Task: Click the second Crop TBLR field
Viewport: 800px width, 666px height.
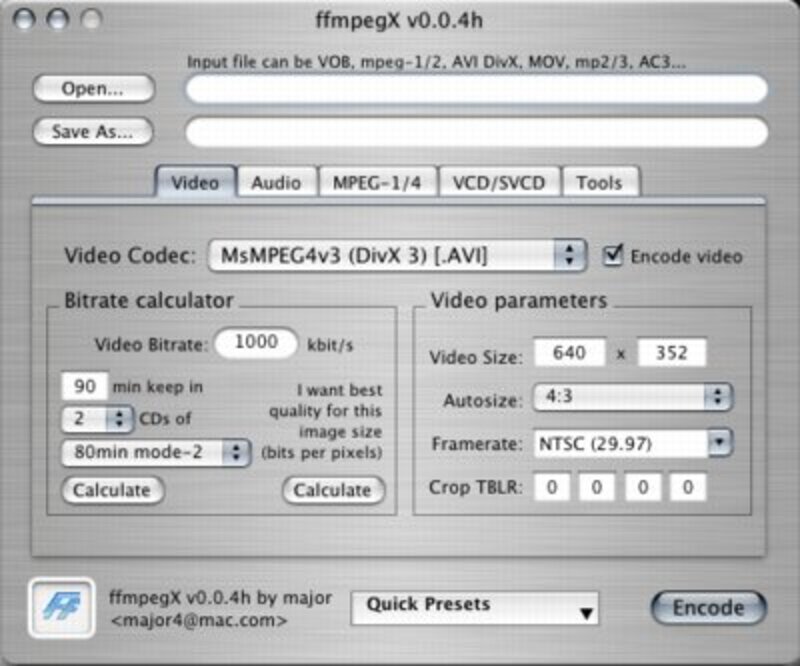Action: click(x=596, y=487)
